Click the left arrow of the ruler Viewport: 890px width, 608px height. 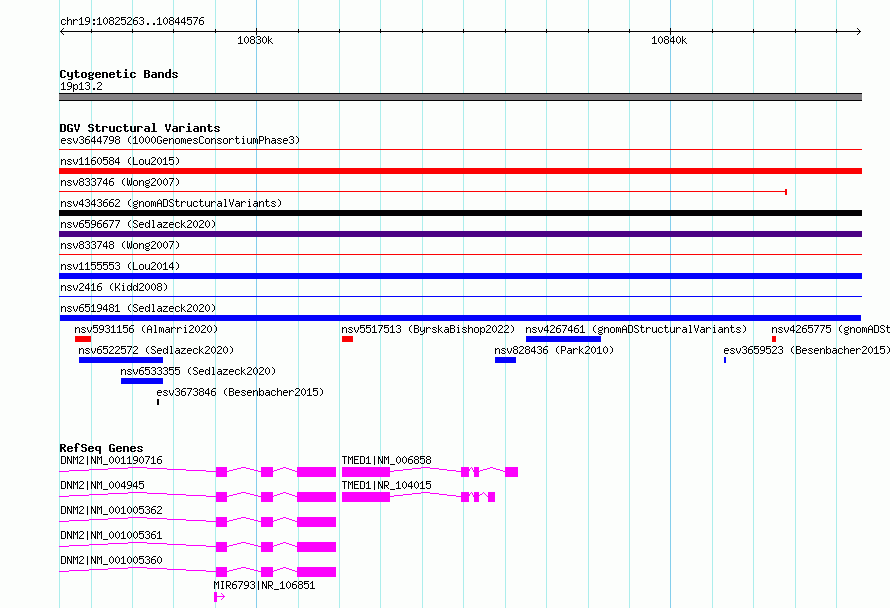62,31
